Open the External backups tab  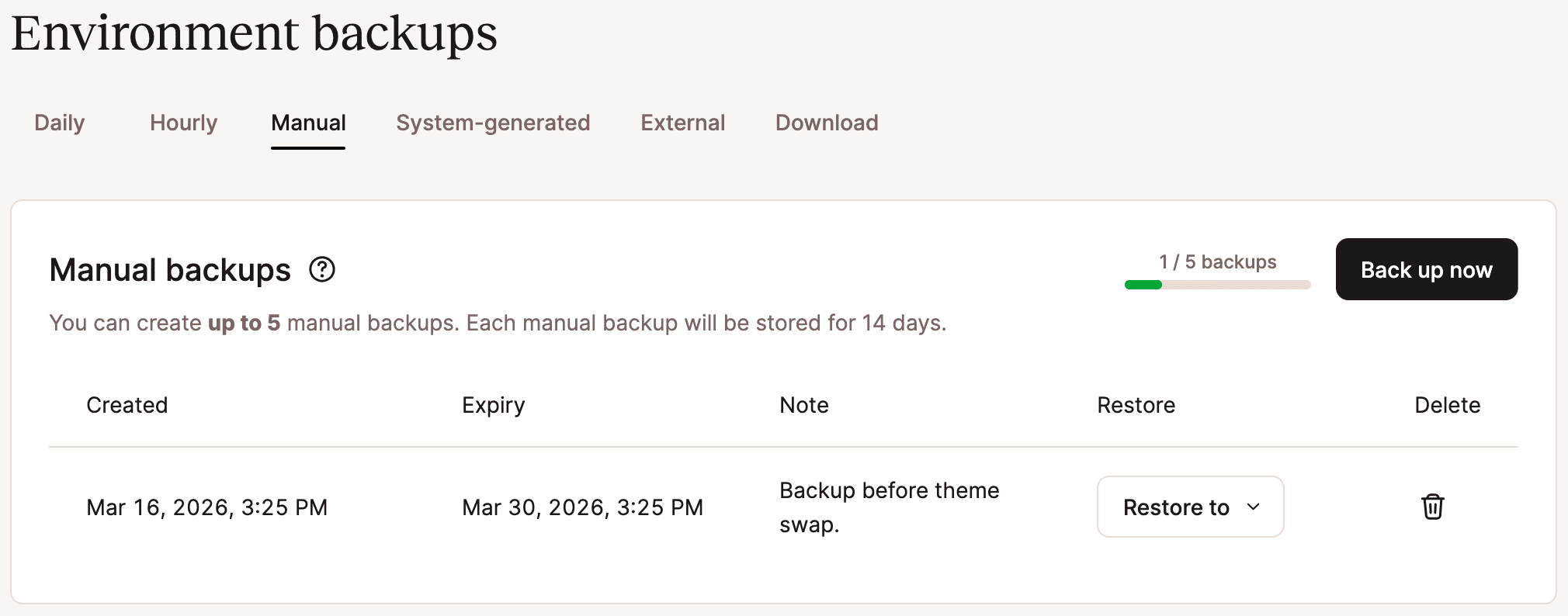682,123
